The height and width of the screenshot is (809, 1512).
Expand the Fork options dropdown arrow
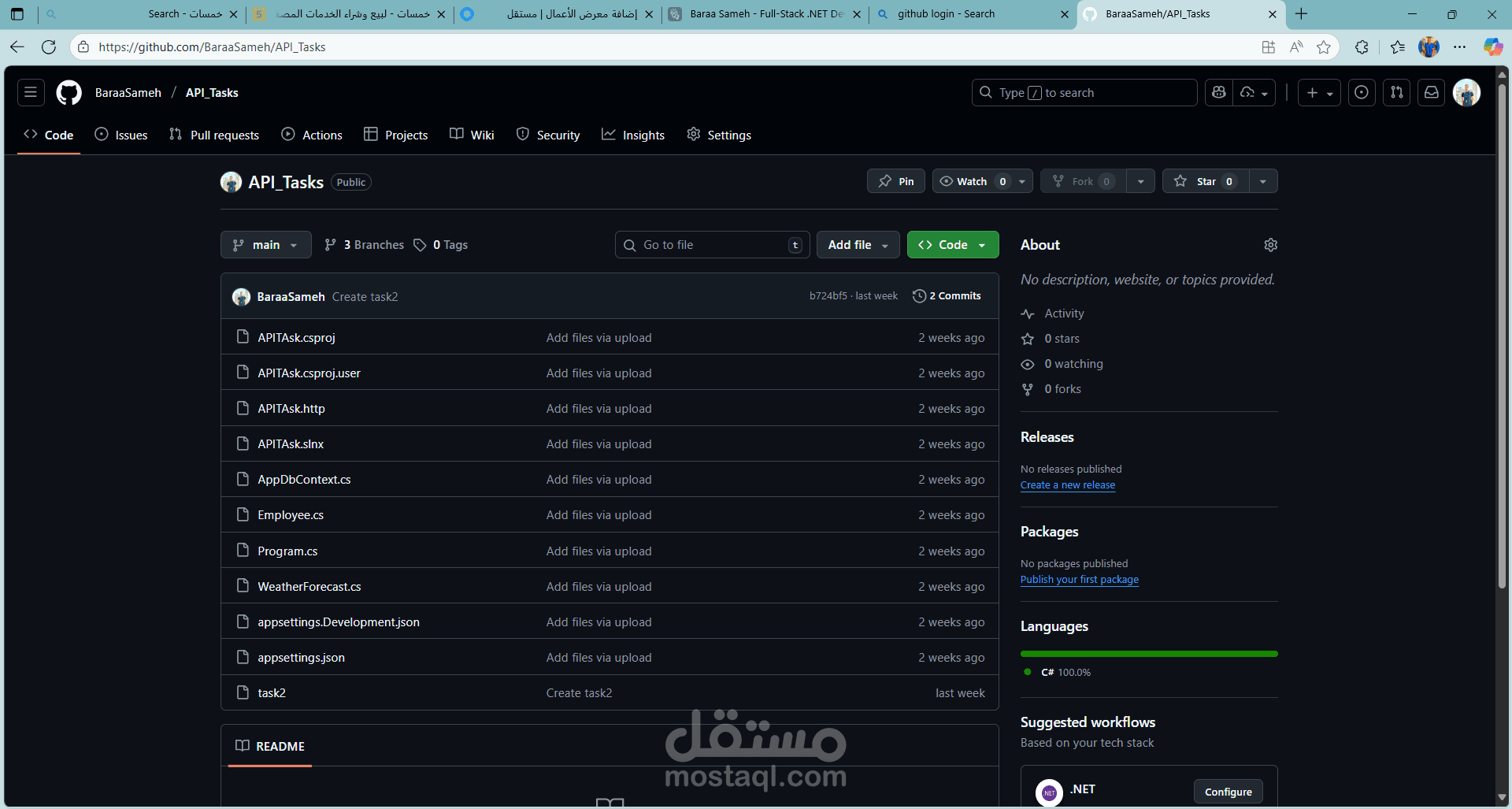[1140, 181]
